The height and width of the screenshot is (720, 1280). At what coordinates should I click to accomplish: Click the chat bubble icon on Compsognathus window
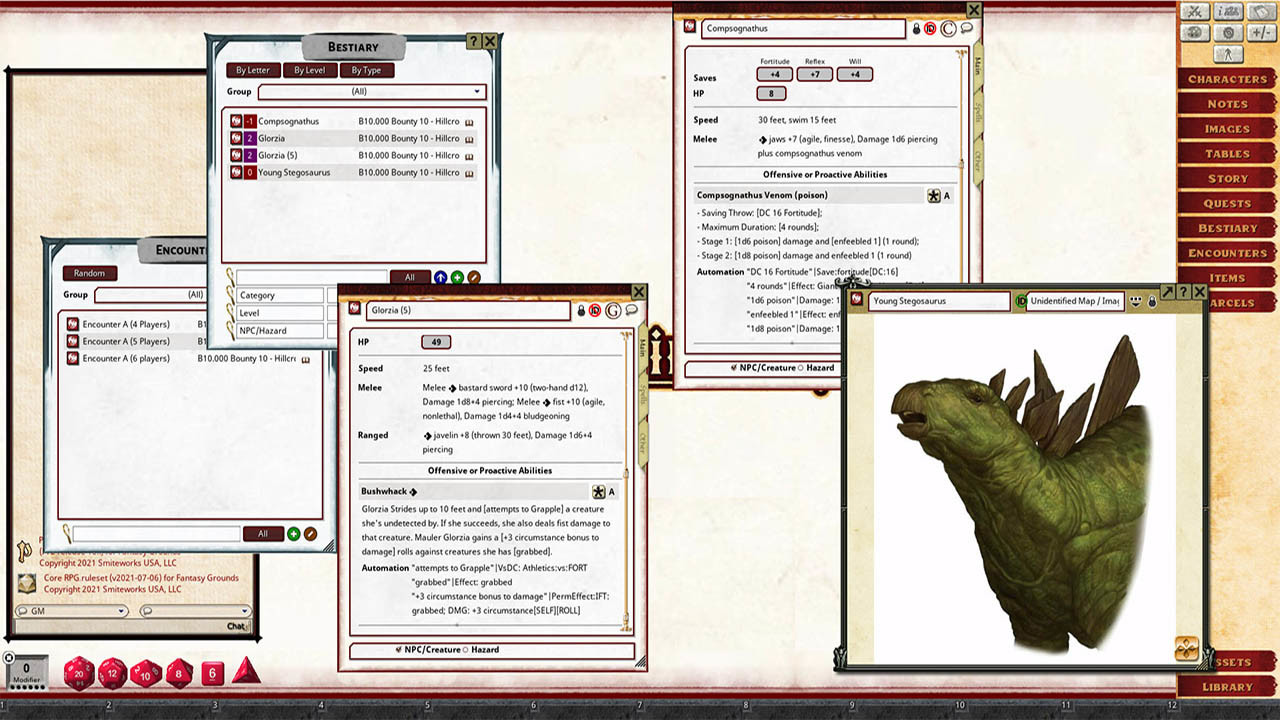click(966, 28)
